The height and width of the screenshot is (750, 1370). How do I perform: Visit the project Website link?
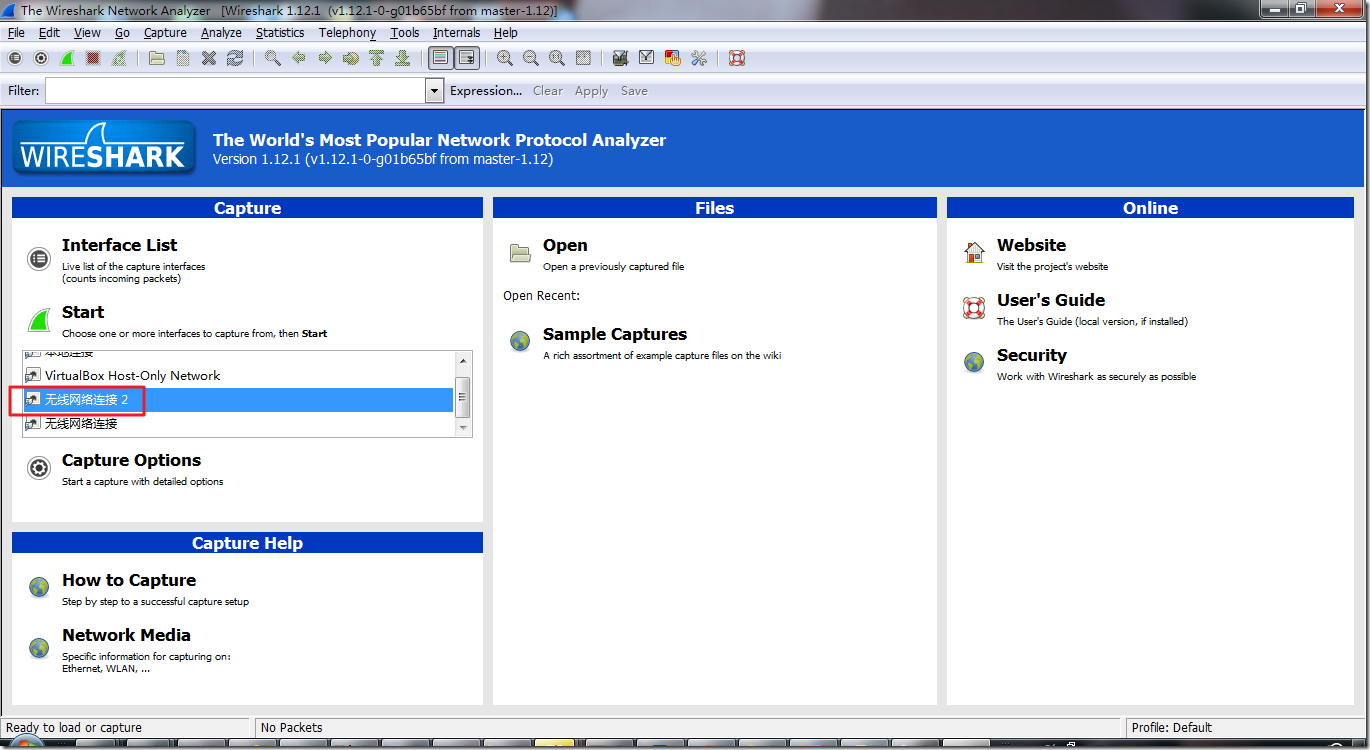pos(1031,245)
